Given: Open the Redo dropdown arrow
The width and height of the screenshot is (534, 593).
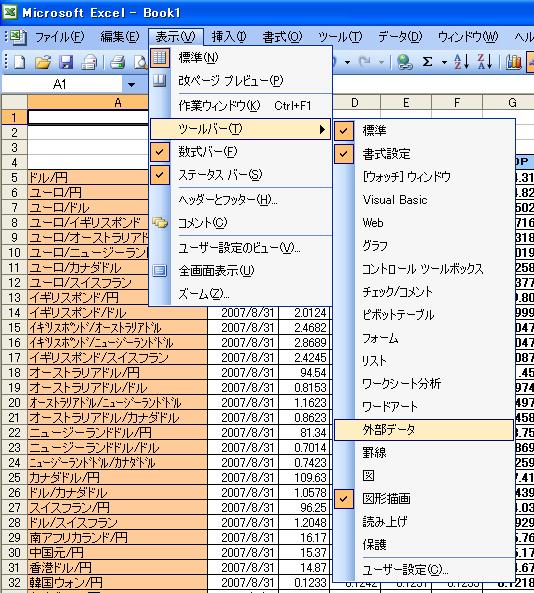Looking at the screenshot, I should pyautogui.click(x=381, y=62).
